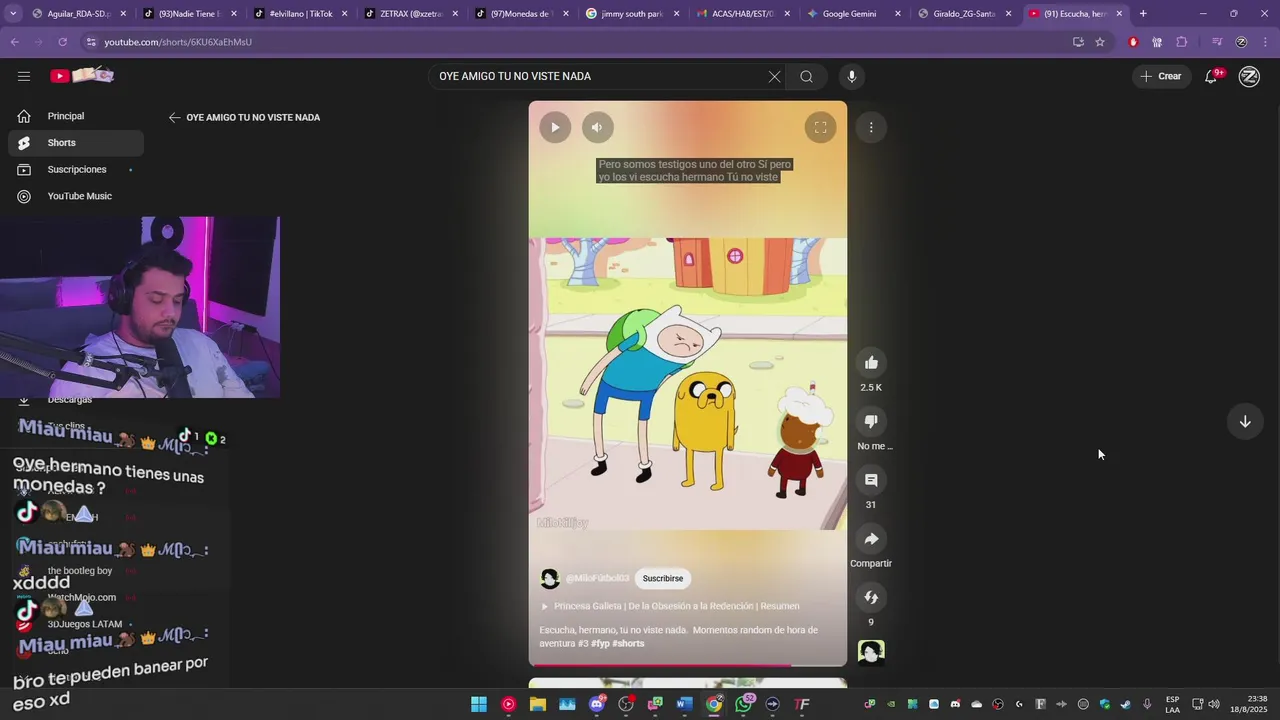
Task: Open the bootleg boy subscription
Action: [80, 571]
